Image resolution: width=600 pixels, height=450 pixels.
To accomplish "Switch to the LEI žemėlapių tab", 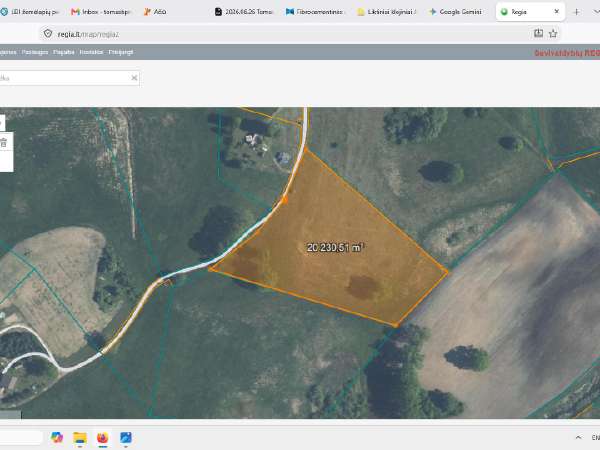I will point(31,12).
